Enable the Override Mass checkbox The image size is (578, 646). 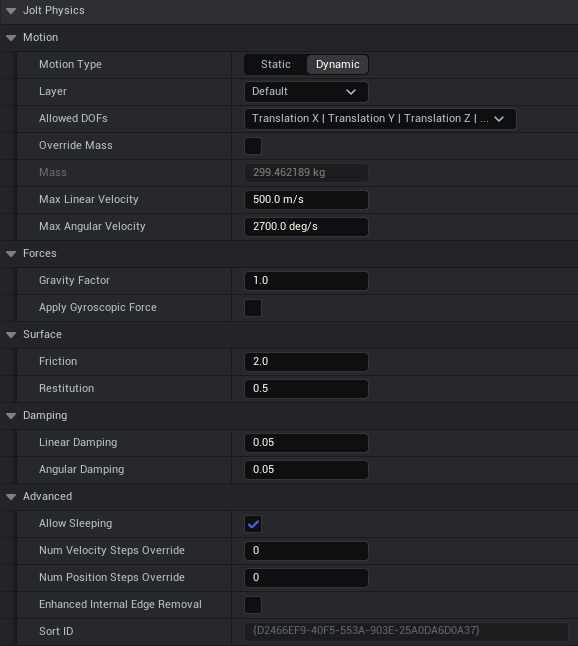253,146
